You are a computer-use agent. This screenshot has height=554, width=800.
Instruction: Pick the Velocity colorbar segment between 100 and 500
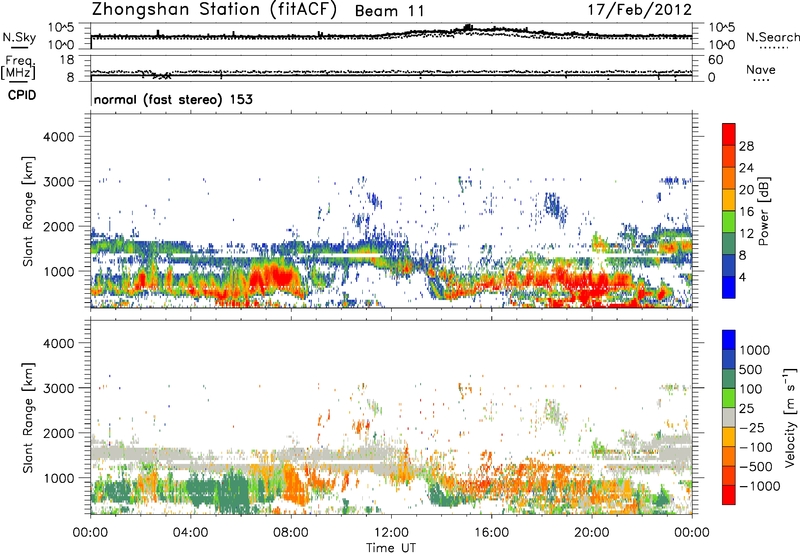coord(729,379)
